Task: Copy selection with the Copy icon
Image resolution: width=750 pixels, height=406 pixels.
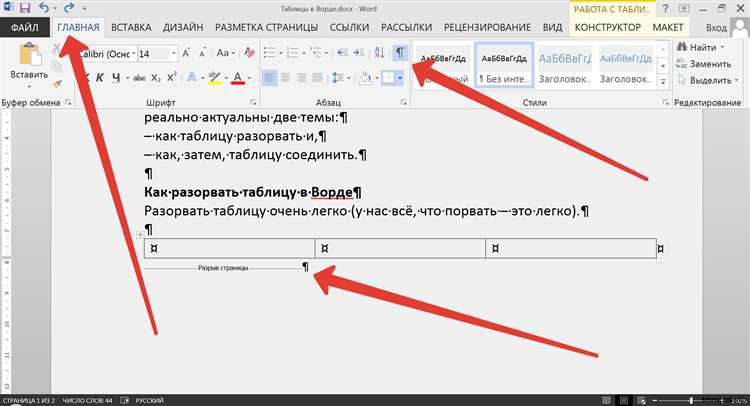Action: pos(57,66)
